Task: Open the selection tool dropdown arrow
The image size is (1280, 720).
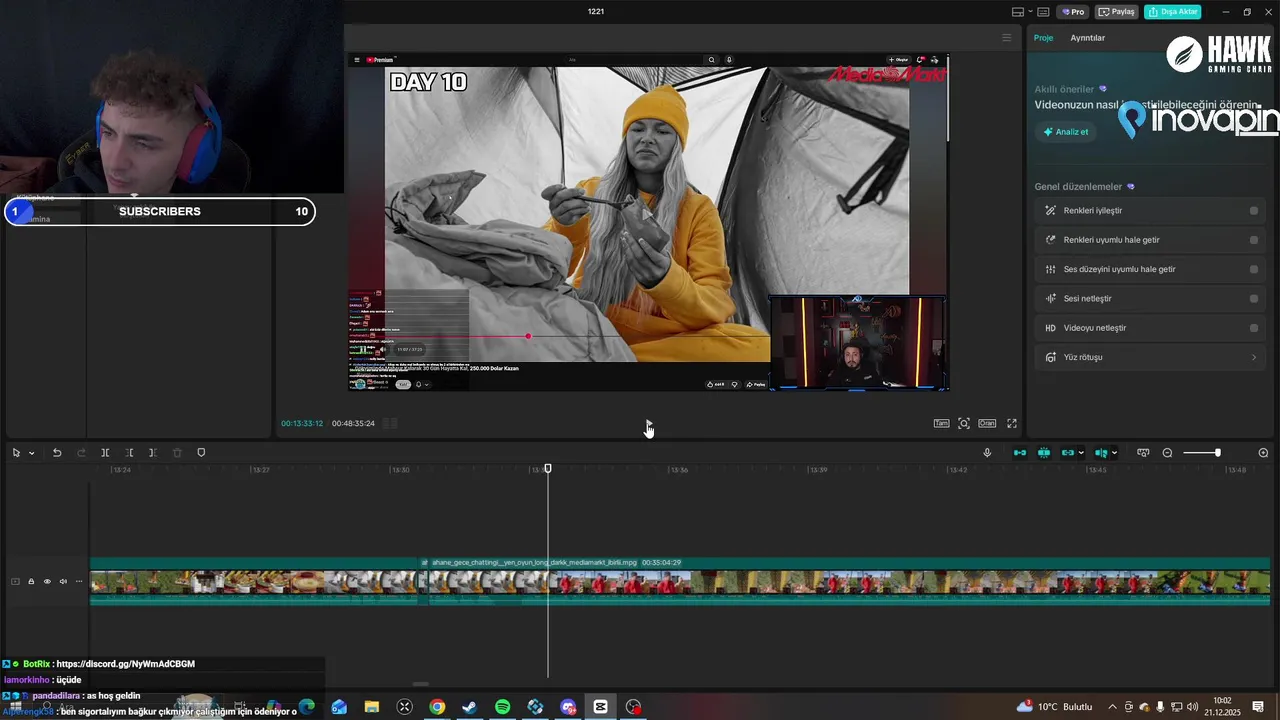Action: pyautogui.click(x=31, y=453)
